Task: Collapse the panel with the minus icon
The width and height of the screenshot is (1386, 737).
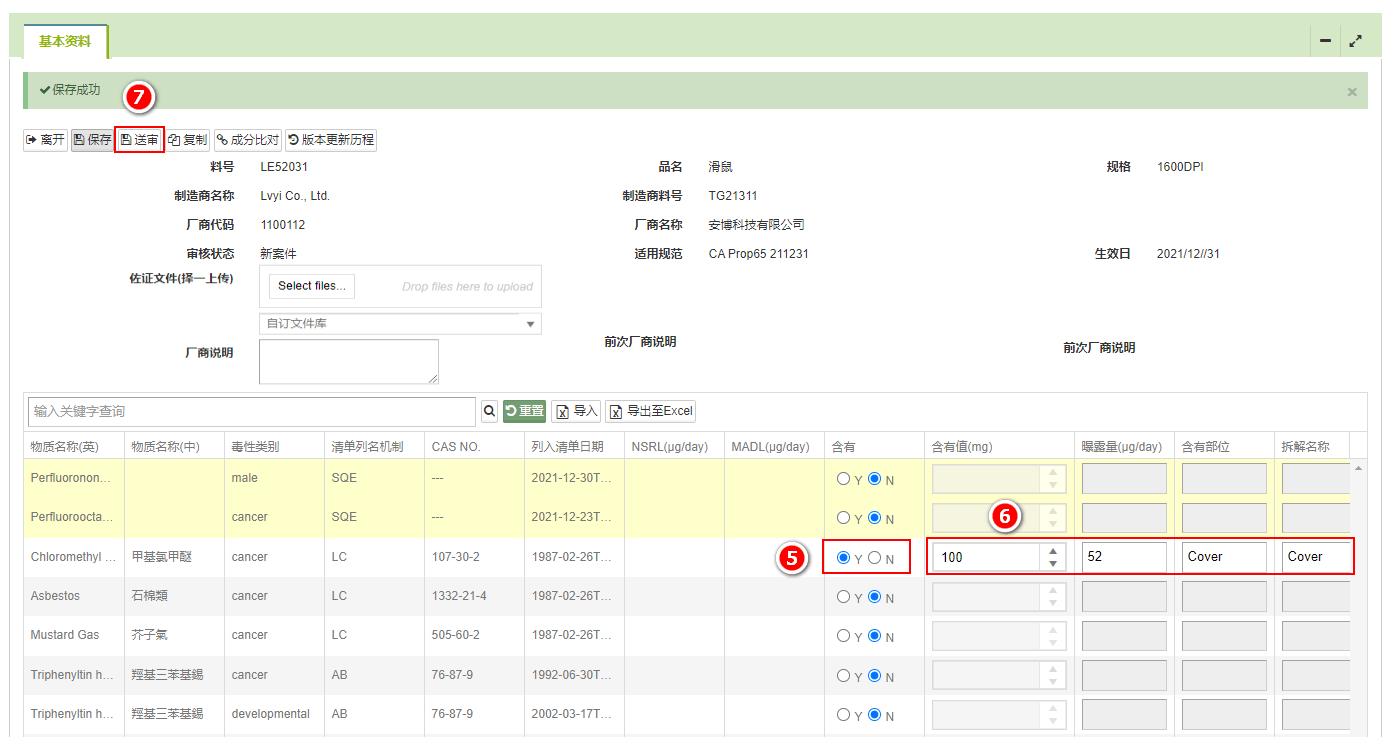Action: 1325,41
